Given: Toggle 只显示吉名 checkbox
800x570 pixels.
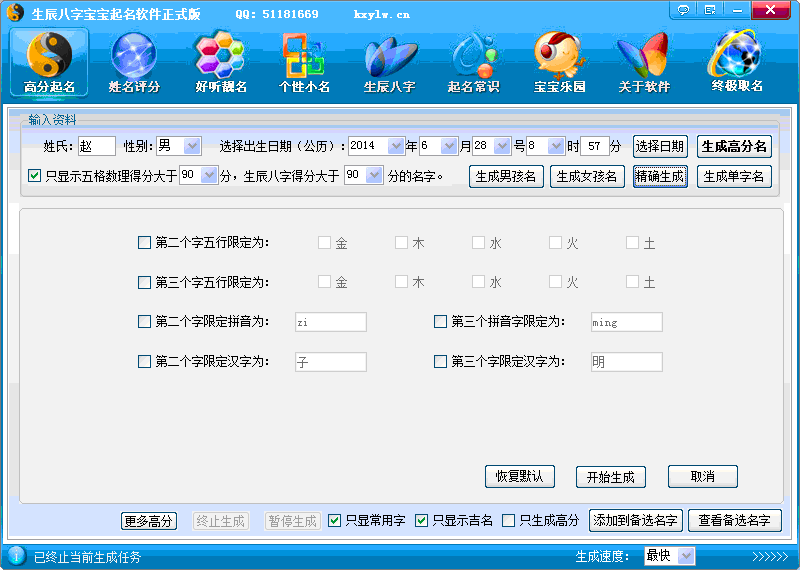Looking at the screenshot, I should (x=421, y=521).
